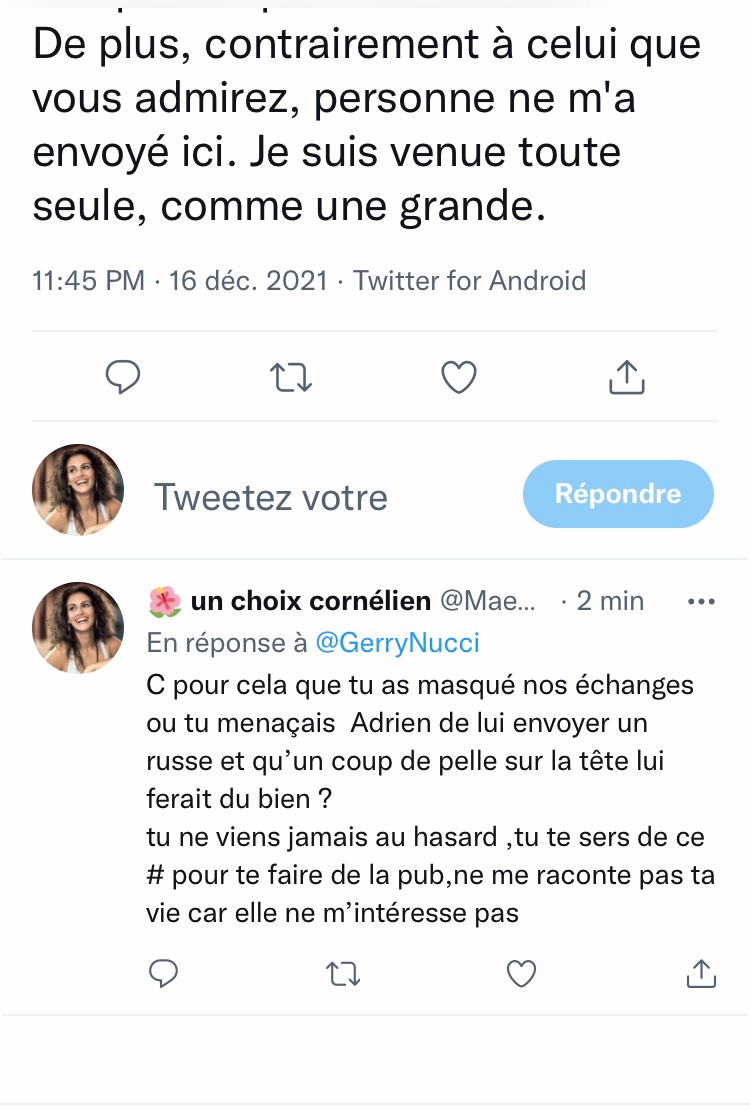Share un choix cornélien's reply tweet
This screenshot has height=1112, width=750.
[701, 972]
